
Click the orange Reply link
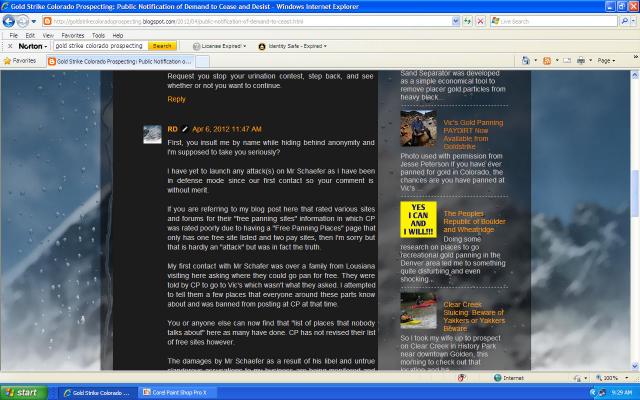[176, 99]
